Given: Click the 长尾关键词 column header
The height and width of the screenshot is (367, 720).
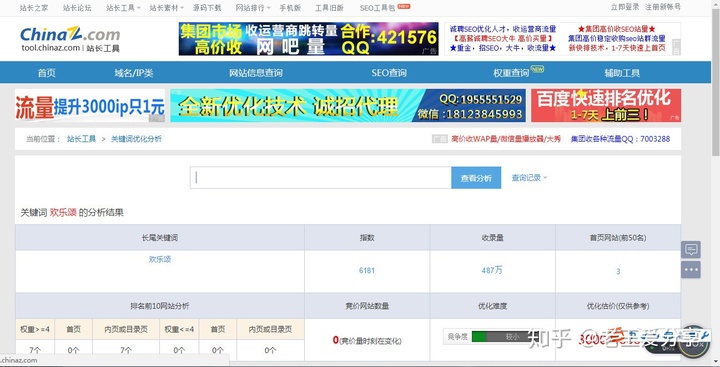Looking at the screenshot, I should [160, 238].
